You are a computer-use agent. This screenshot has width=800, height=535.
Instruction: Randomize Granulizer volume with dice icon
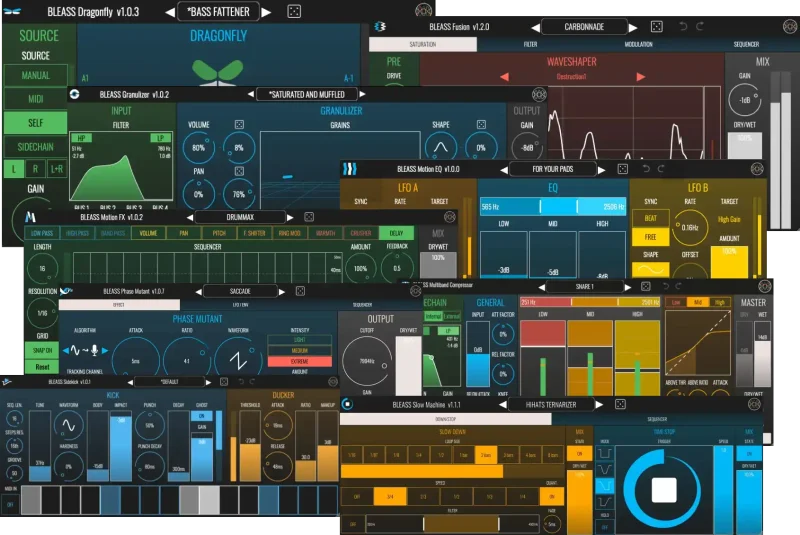[239, 124]
